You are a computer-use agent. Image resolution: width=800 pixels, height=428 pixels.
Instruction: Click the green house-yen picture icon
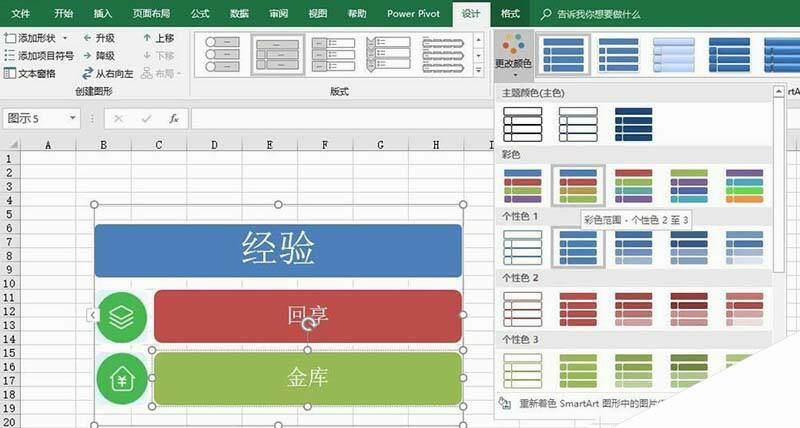pyautogui.click(x=121, y=379)
